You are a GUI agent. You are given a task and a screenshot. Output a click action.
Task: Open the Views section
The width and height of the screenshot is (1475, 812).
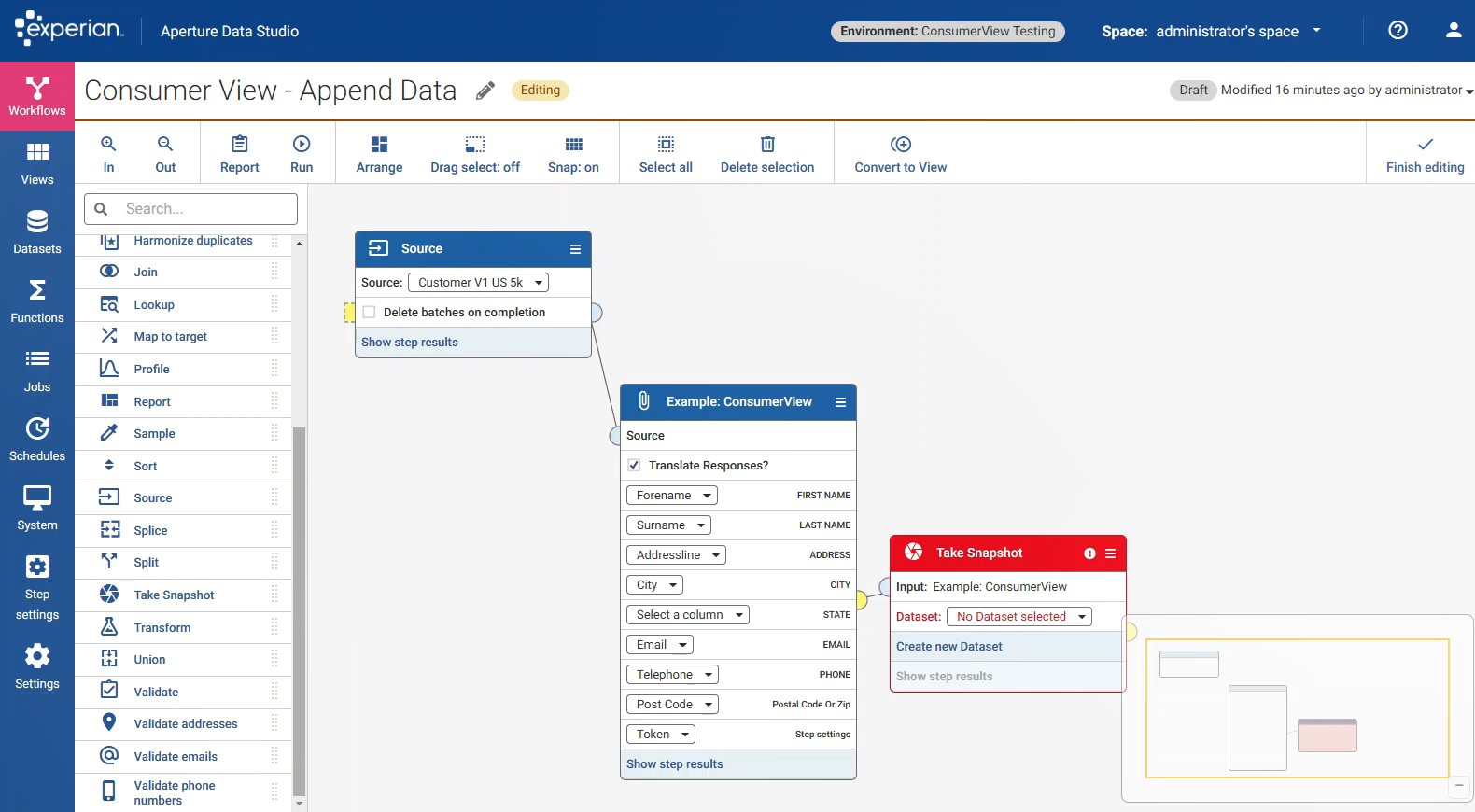pyautogui.click(x=37, y=164)
